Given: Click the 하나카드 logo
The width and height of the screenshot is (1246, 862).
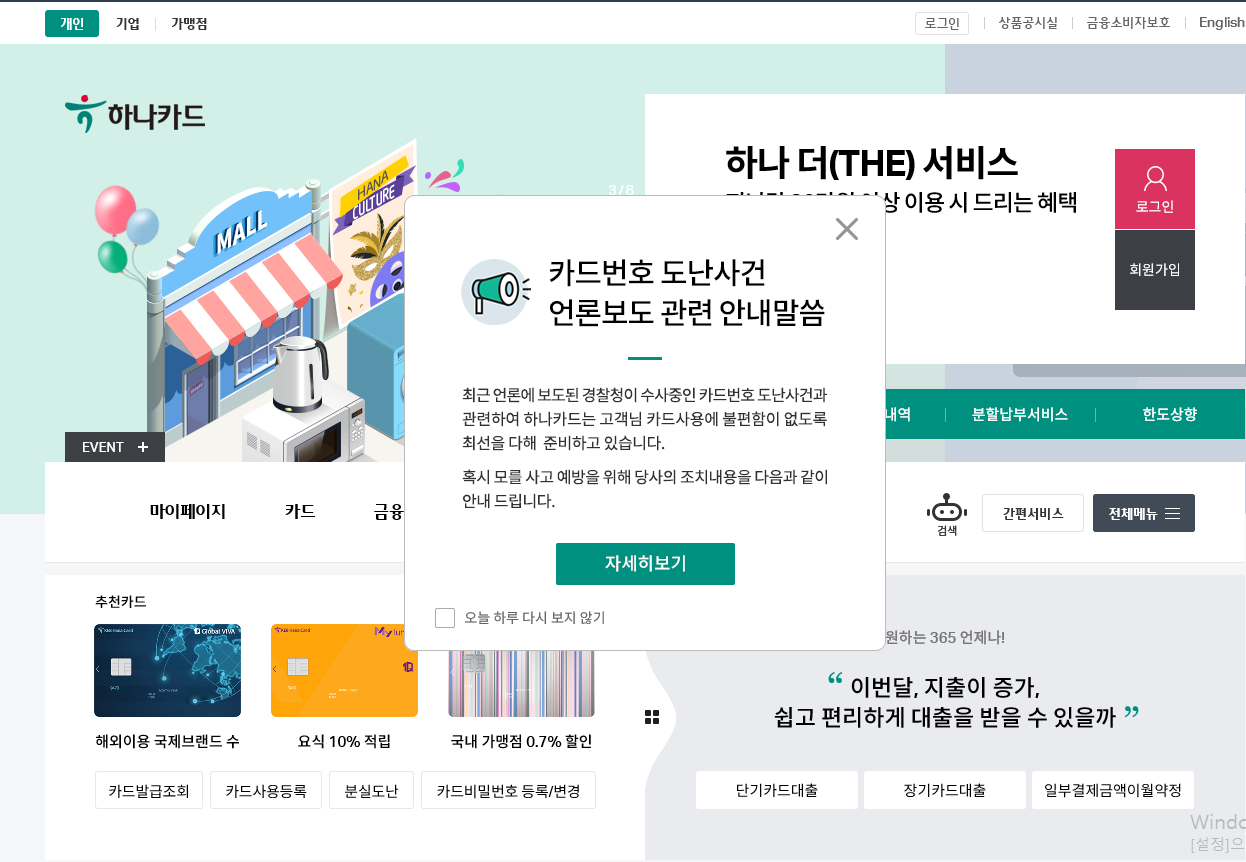Looking at the screenshot, I should pyautogui.click(x=135, y=115).
